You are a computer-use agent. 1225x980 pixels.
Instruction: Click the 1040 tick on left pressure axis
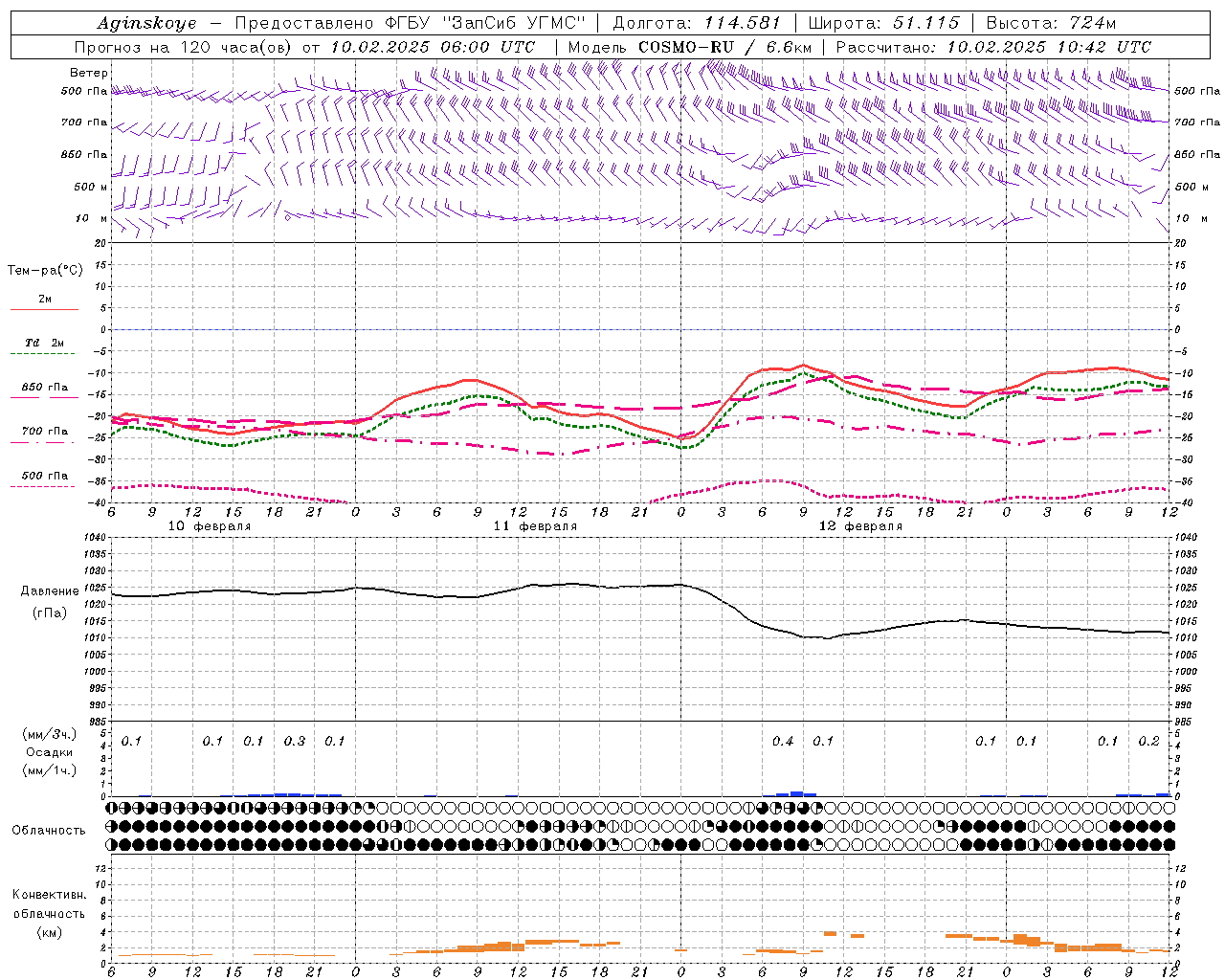coord(95,538)
